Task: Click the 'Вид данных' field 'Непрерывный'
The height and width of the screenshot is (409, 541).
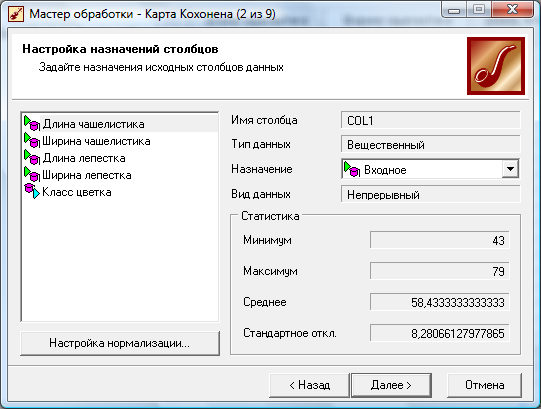Action: point(430,195)
